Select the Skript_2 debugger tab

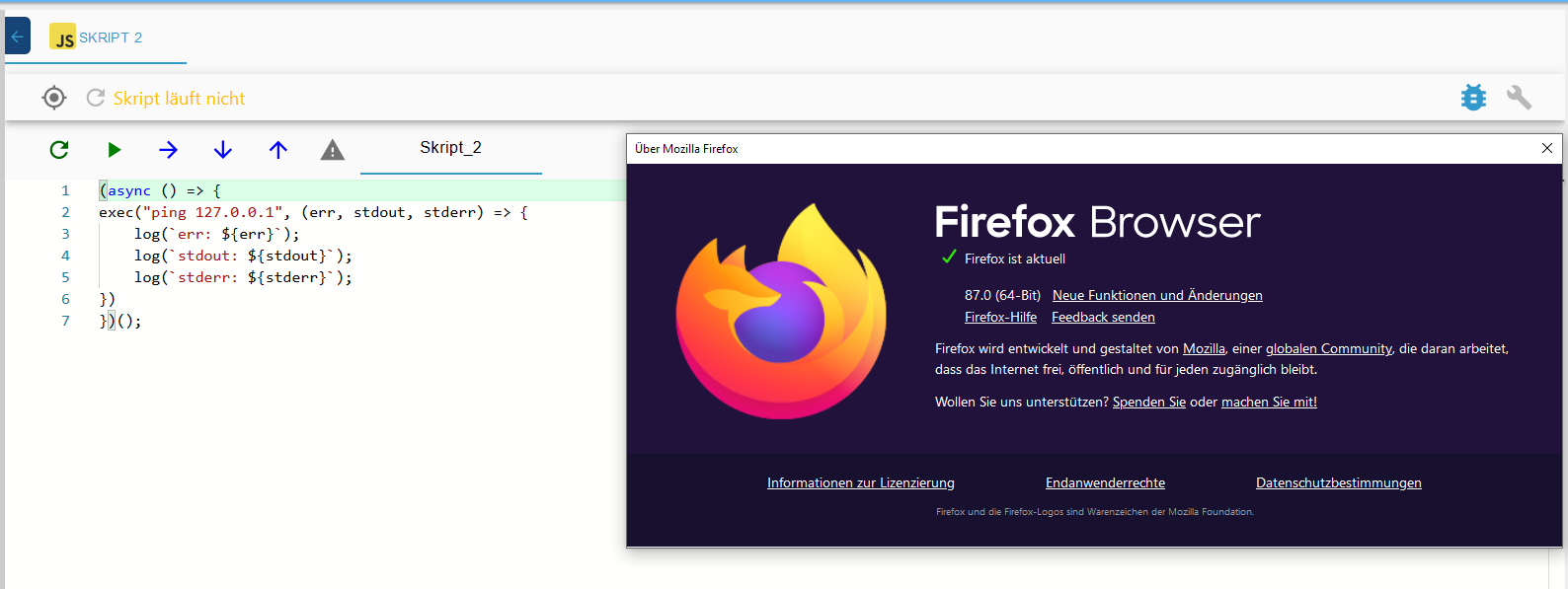tap(451, 148)
